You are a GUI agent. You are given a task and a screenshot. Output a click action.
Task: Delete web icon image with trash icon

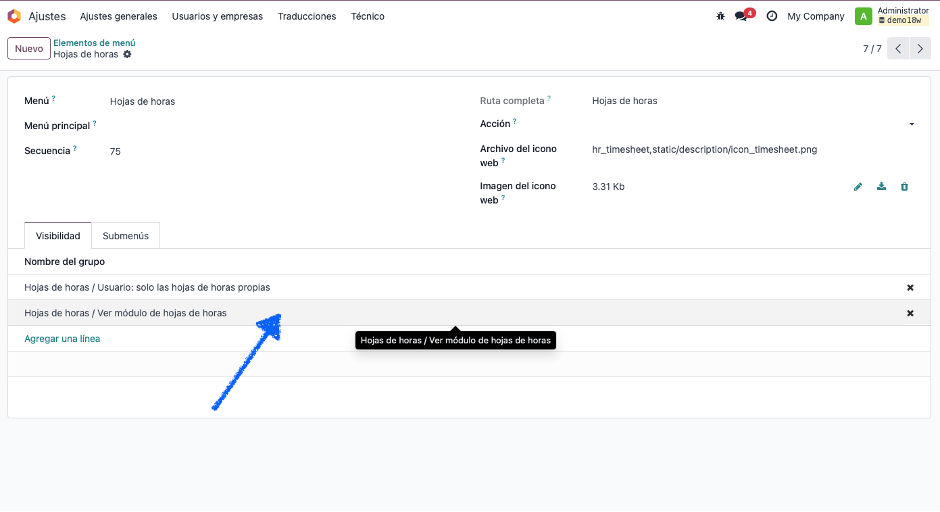coord(904,186)
